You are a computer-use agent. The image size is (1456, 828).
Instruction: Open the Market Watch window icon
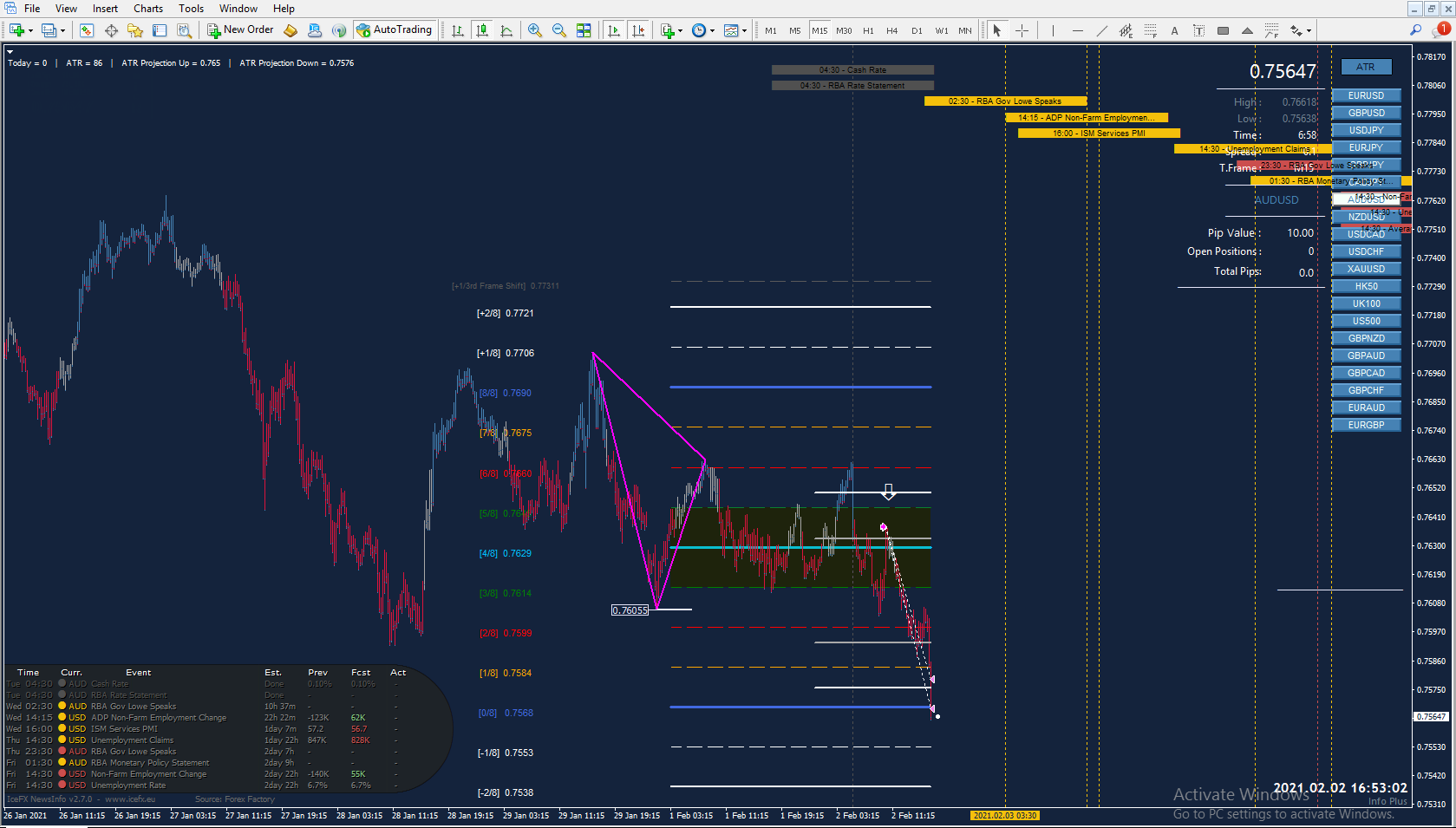pos(86,30)
